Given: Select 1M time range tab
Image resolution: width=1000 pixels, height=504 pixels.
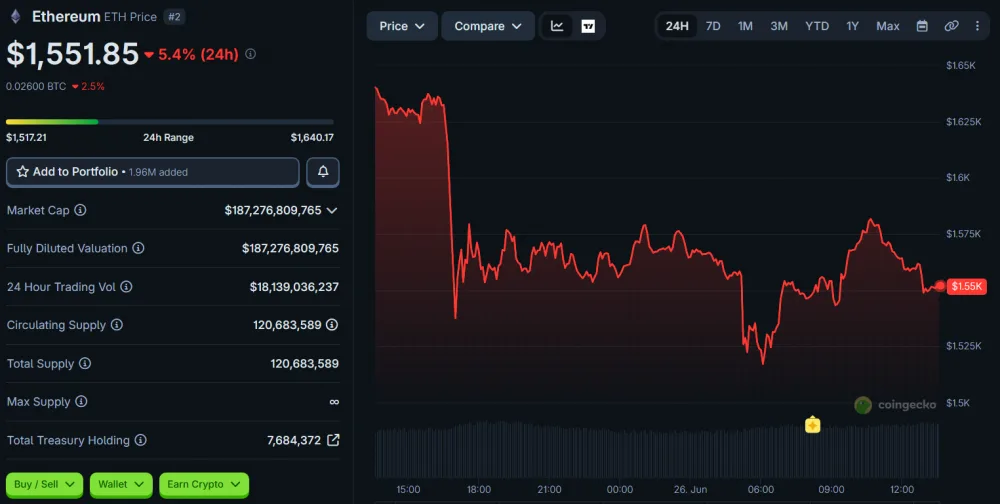Looking at the screenshot, I should [x=745, y=26].
